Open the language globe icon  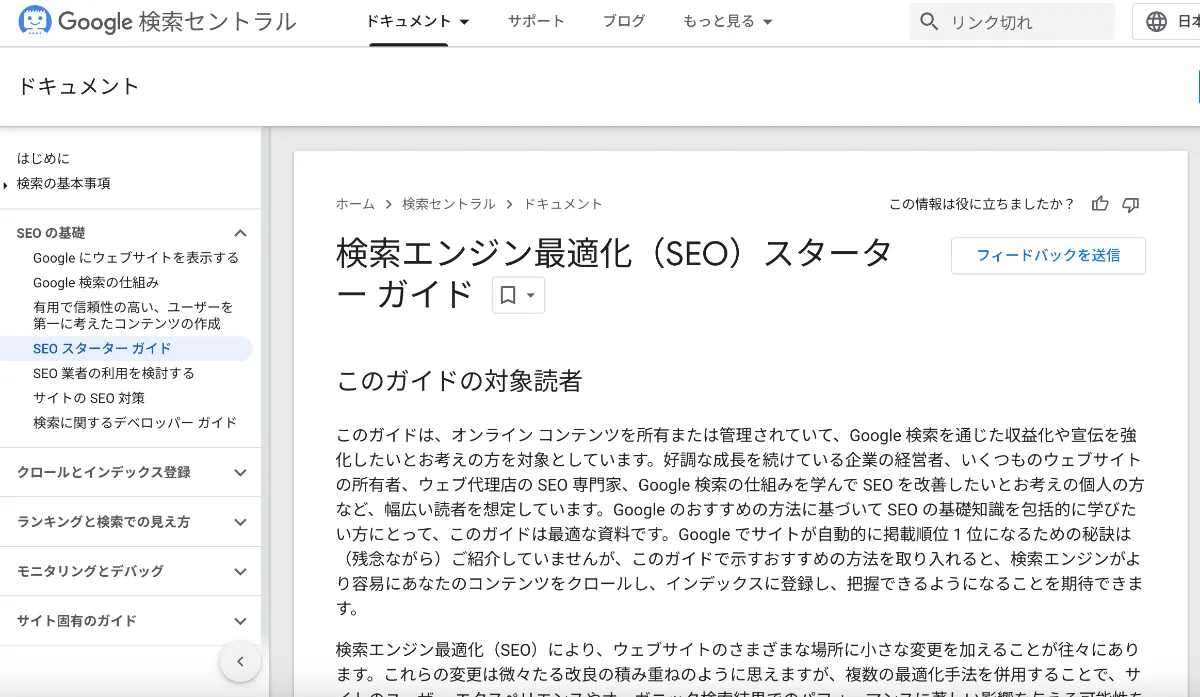pyautogui.click(x=1157, y=20)
